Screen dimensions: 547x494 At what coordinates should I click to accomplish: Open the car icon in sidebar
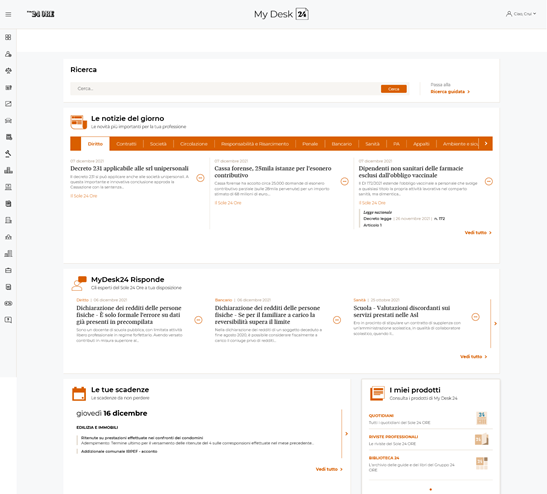pyautogui.click(x=8, y=121)
